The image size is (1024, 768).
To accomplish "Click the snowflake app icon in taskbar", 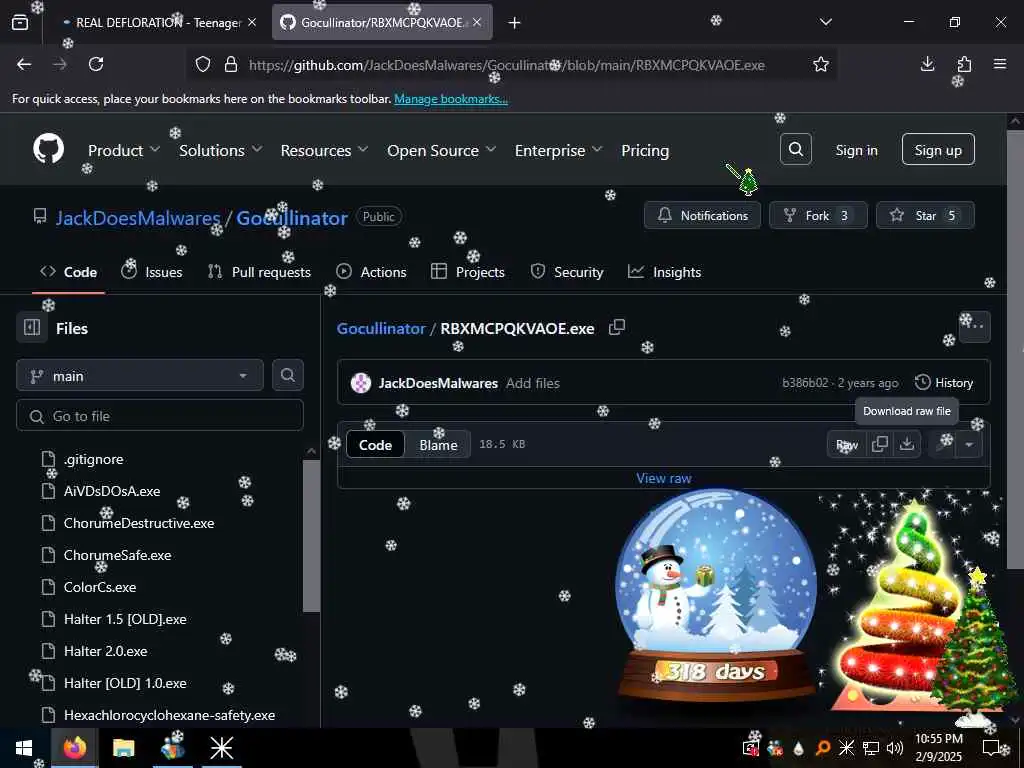I will (x=221, y=748).
